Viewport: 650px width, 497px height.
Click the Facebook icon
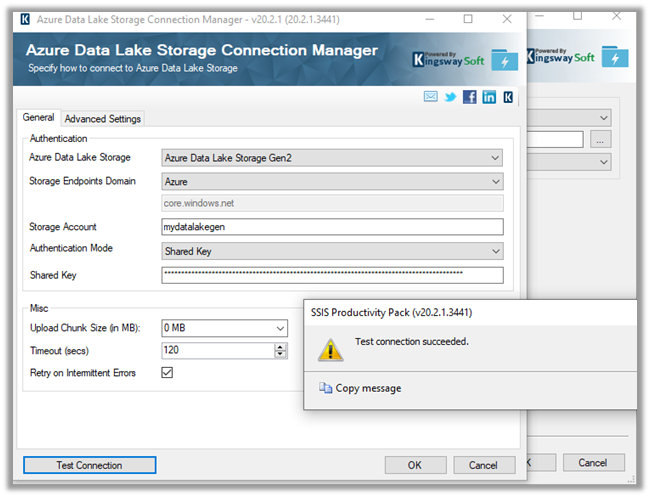tap(469, 97)
